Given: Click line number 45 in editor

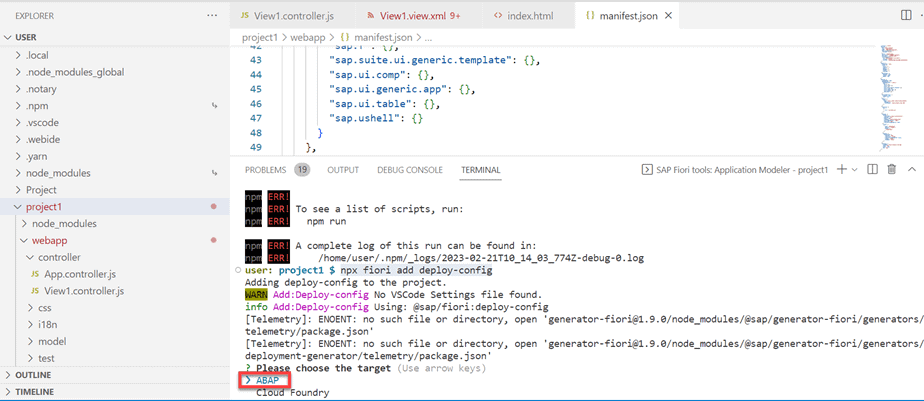Looking at the screenshot, I should pos(256,89).
